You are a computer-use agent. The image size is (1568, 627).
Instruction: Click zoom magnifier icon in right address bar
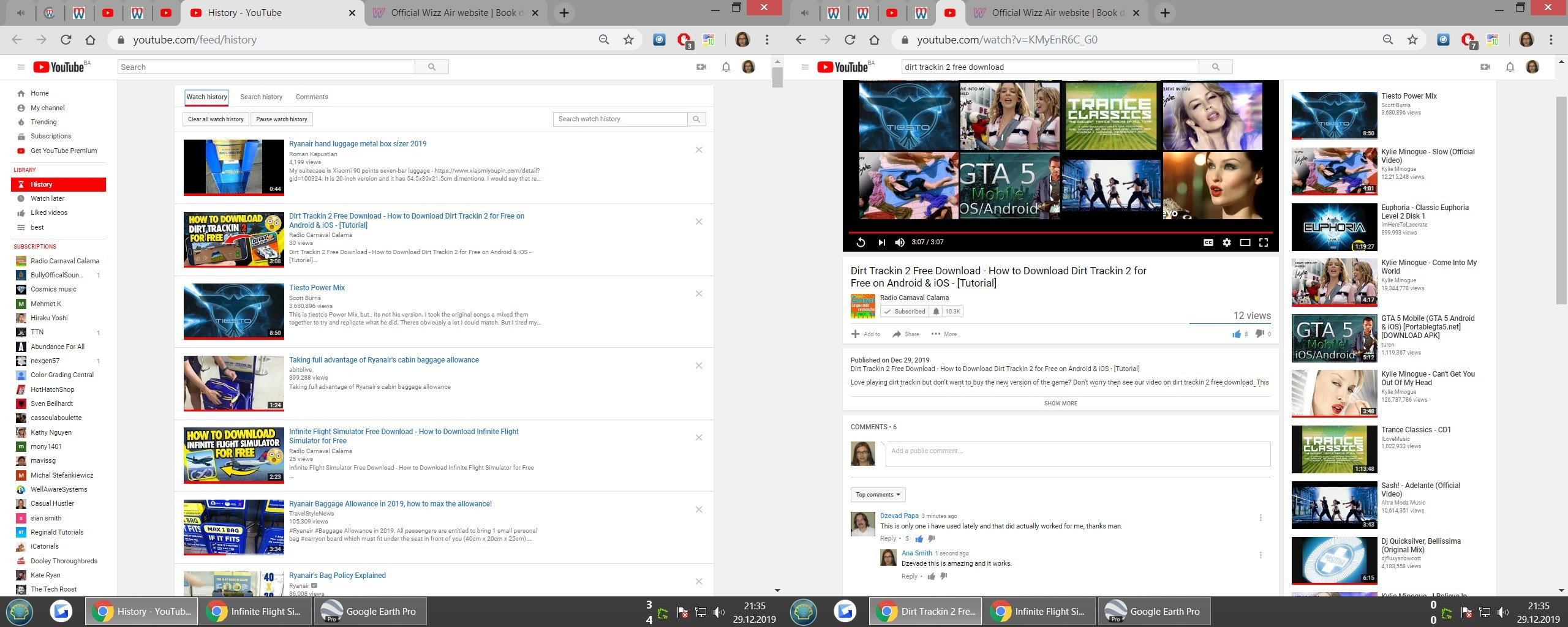(x=1388, y=40)
